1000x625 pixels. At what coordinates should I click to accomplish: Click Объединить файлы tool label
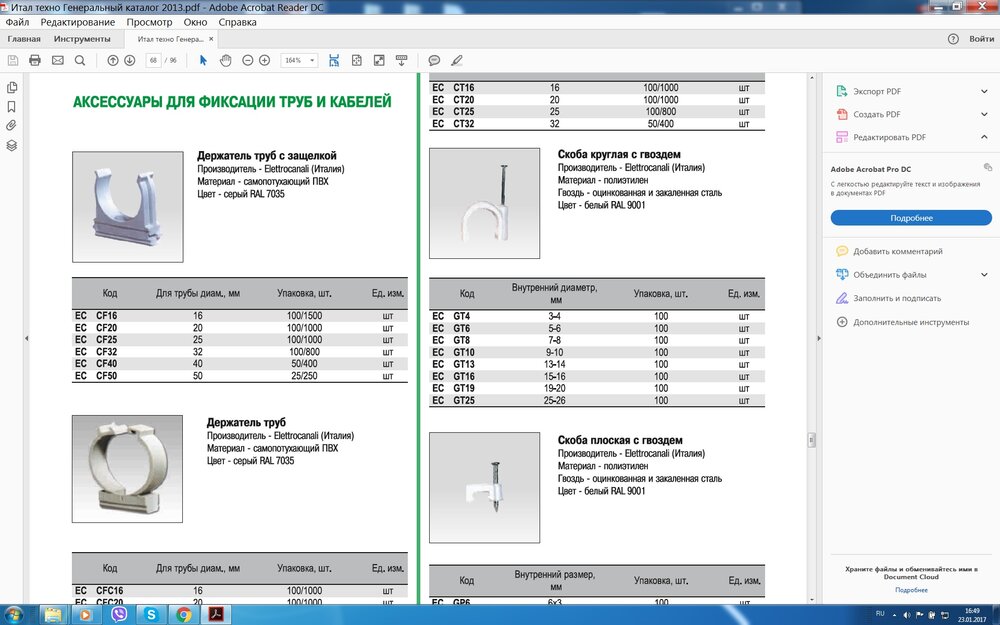(x=890, y=275)
